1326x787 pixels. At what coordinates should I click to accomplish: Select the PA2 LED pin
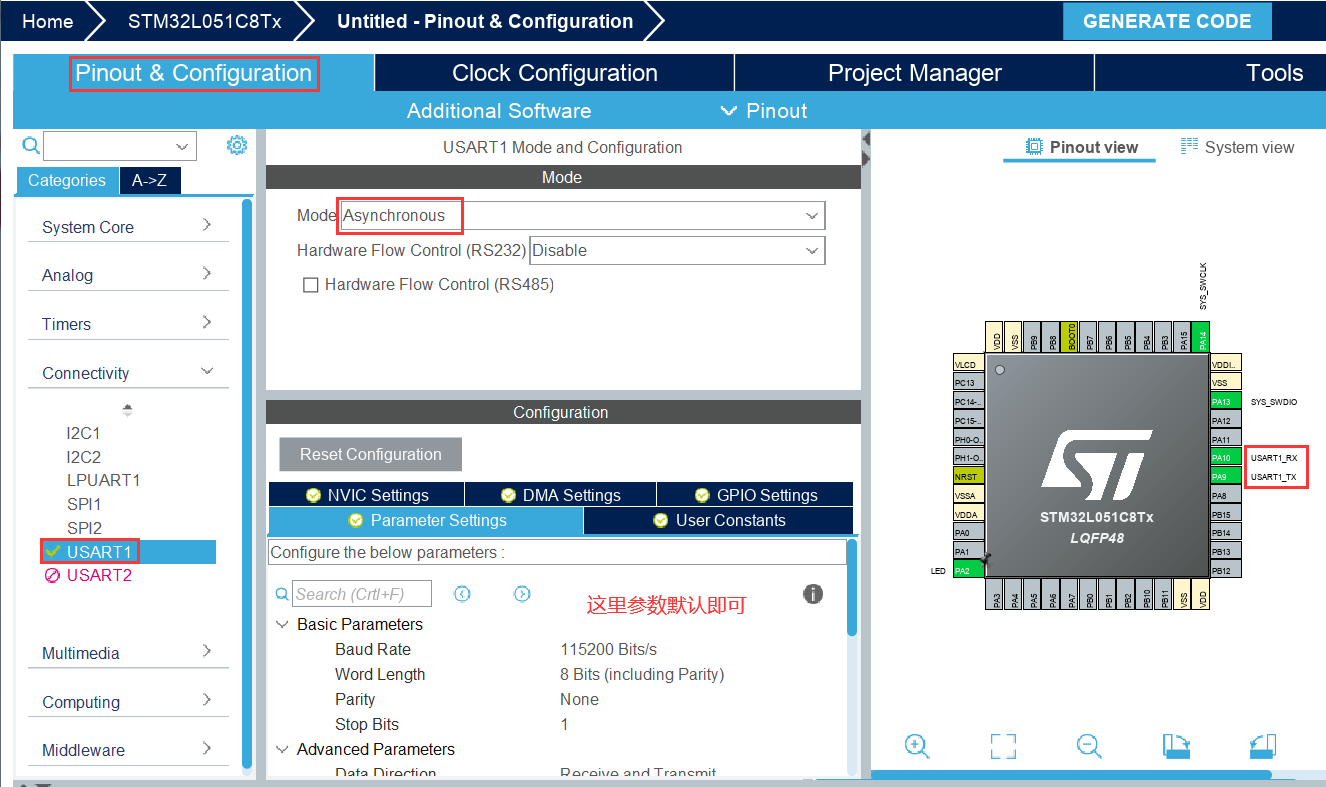(968, 571)
